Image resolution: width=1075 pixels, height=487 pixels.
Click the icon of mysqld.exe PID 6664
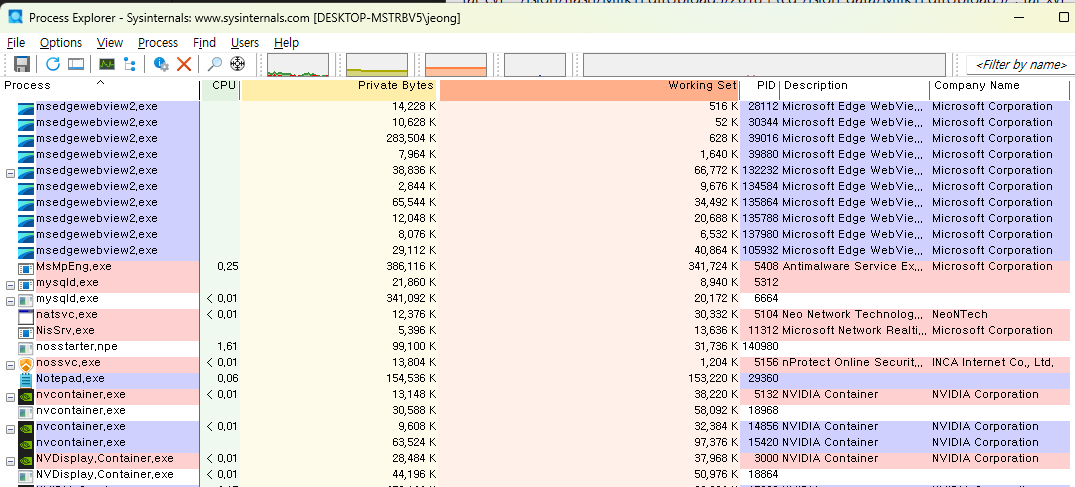pos(25,299)
